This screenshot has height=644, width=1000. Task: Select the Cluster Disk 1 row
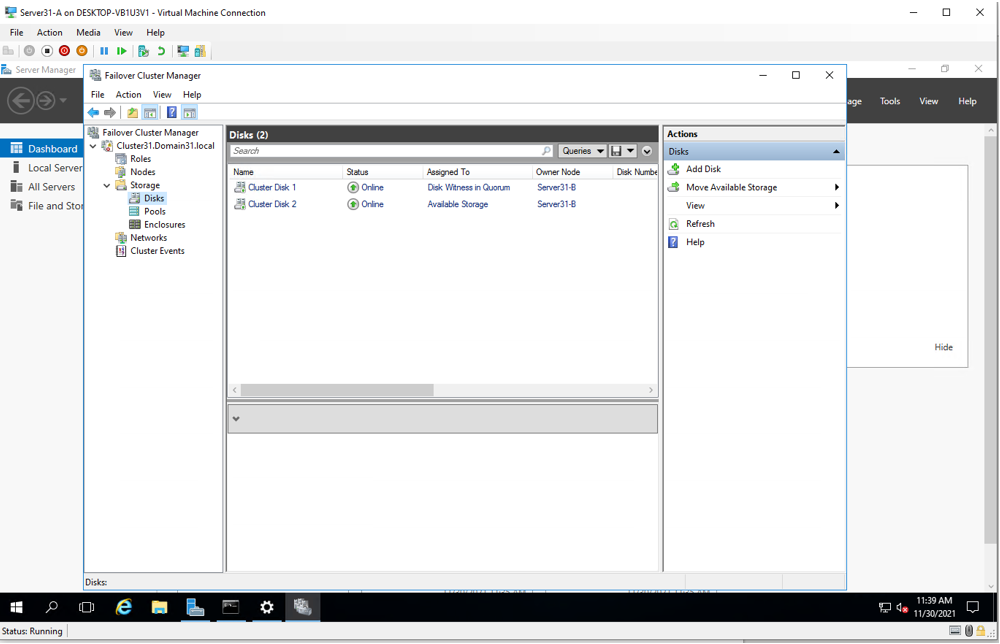tap(443, 187)
